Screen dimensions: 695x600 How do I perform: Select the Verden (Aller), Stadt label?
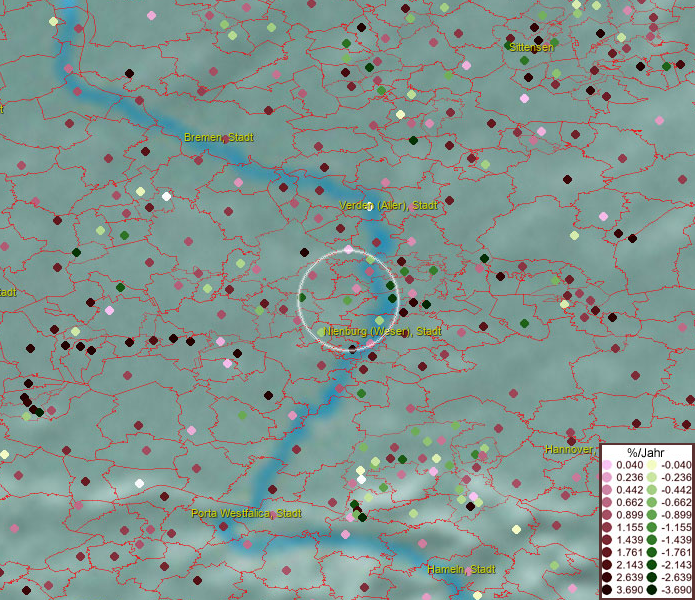pyautogui.click(x=388, y=205)
